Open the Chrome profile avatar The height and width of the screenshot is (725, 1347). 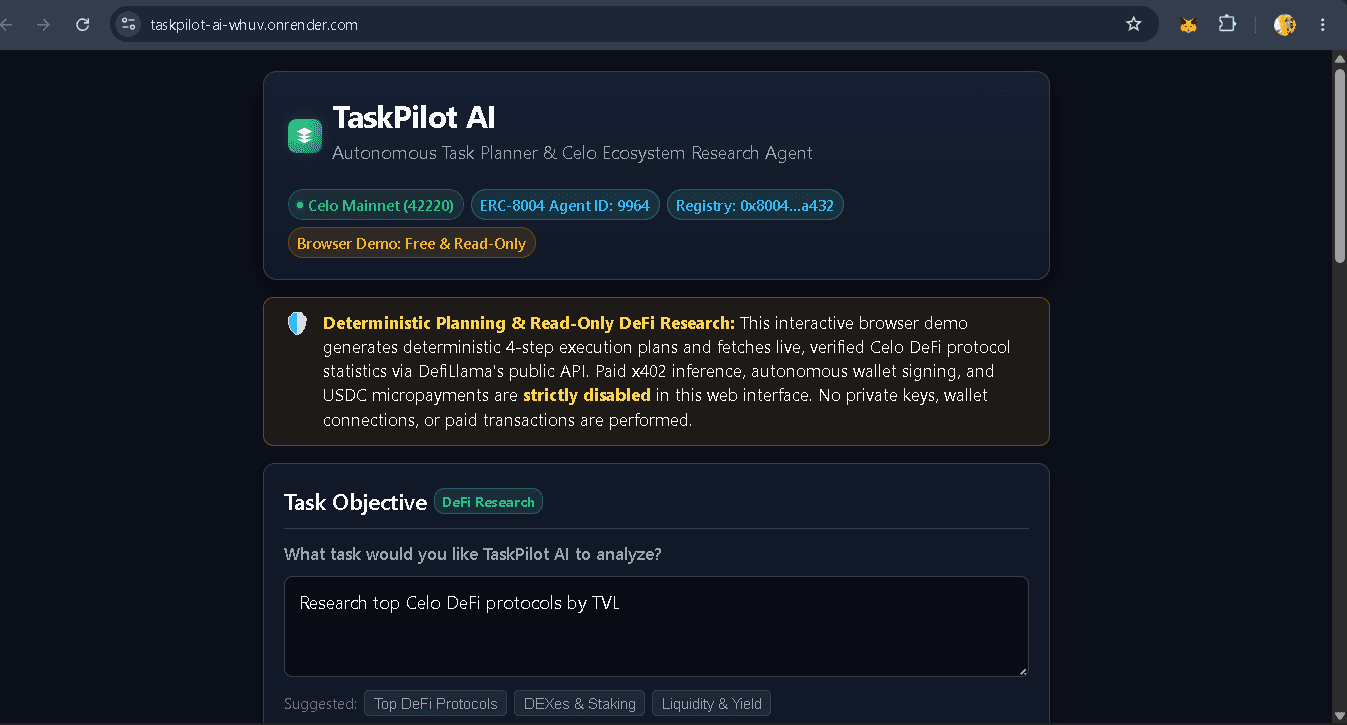[1285, 24]
